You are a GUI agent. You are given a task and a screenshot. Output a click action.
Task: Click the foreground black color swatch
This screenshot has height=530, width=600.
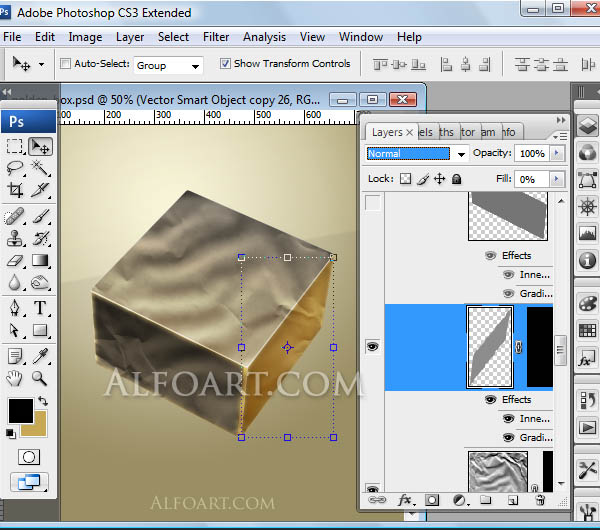pyautogui.click(x=19, y=409)
